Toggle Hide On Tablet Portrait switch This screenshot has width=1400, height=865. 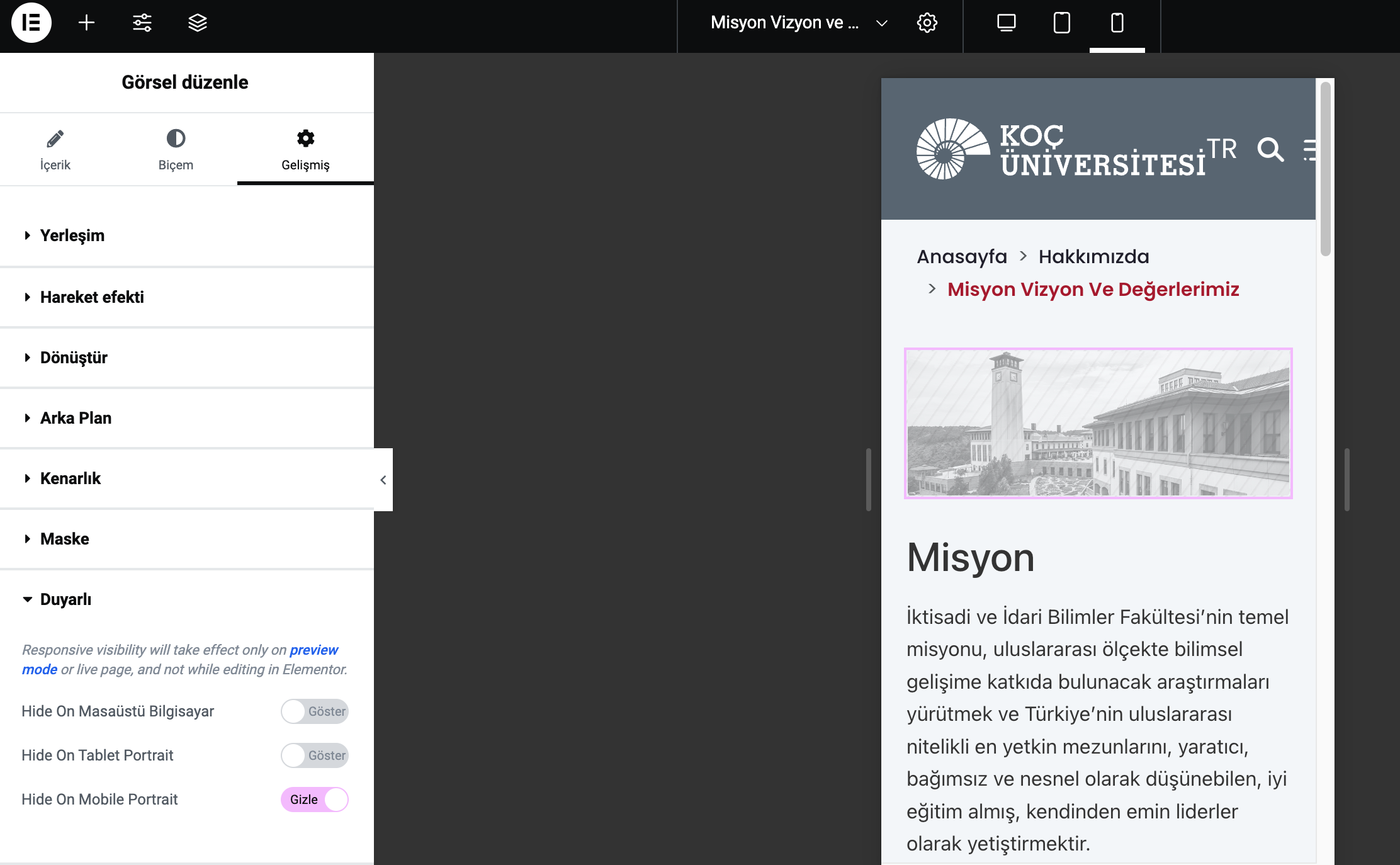coord(314,755)
